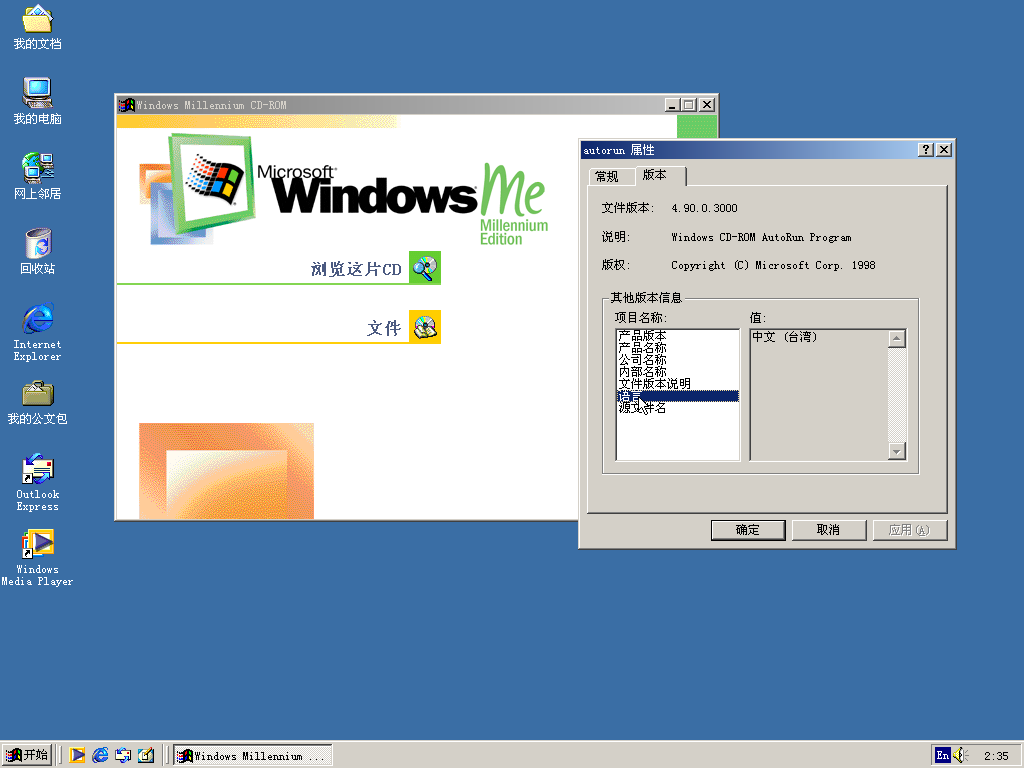Open the 开始 Start menu
Viewport: 1024px width, 768px height.
(x=27, y=755)
